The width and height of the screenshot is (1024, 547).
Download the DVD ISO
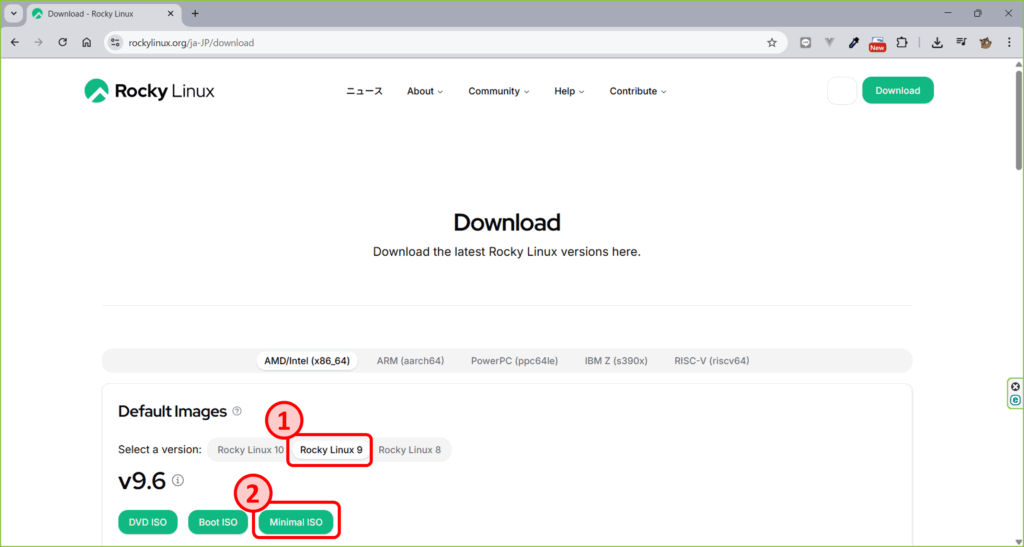[148, 522]
